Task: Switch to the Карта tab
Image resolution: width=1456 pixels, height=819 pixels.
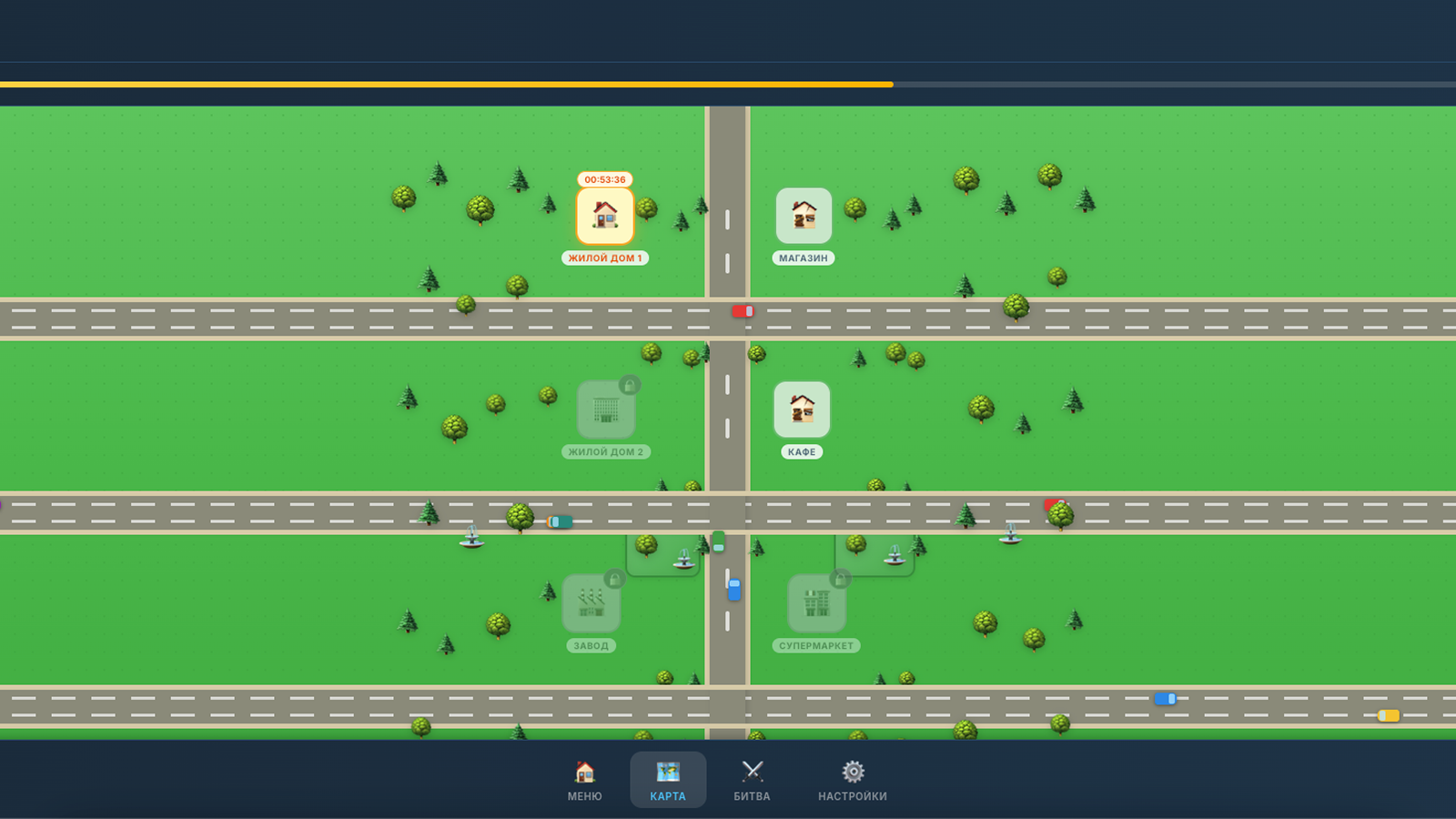Action: pyautogui.click(x=667, y=780)
